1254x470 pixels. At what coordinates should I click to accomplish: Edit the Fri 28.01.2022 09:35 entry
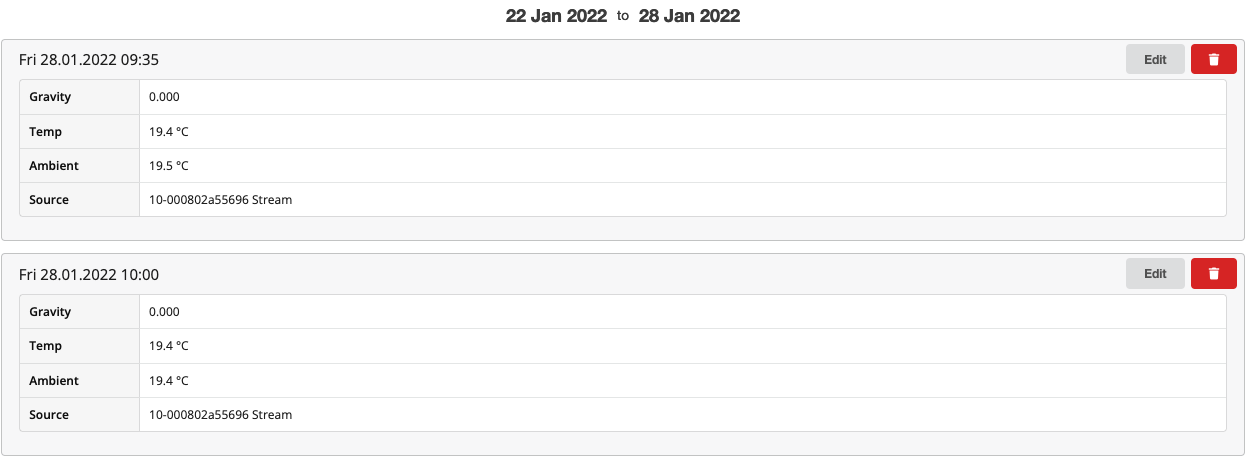(1155, 59)
